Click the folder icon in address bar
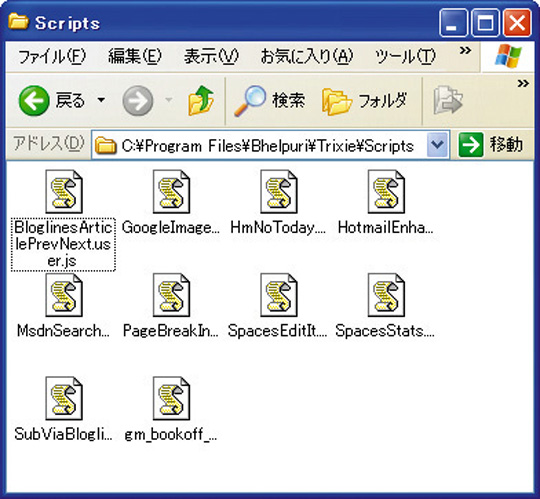540x499 pixels. [x=105, y=145]
